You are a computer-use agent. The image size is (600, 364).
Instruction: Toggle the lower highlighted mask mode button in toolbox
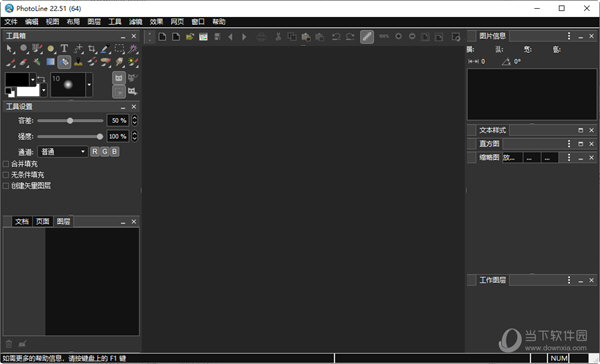point(119,91)
